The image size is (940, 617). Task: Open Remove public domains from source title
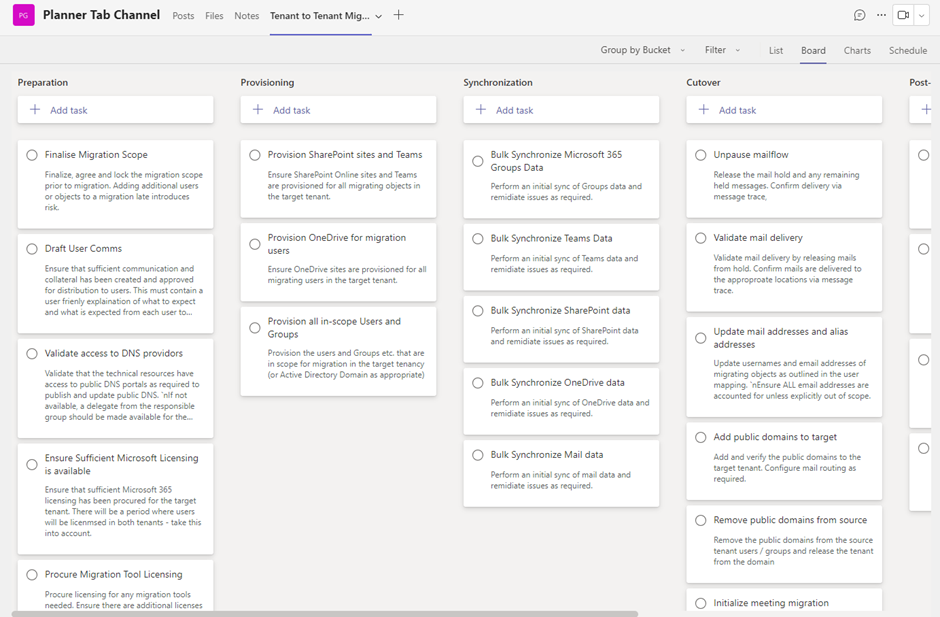[790, 520]
